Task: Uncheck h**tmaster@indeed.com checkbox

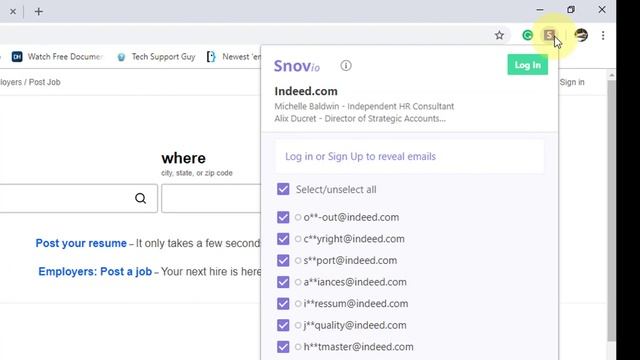Action: (283, 347)
